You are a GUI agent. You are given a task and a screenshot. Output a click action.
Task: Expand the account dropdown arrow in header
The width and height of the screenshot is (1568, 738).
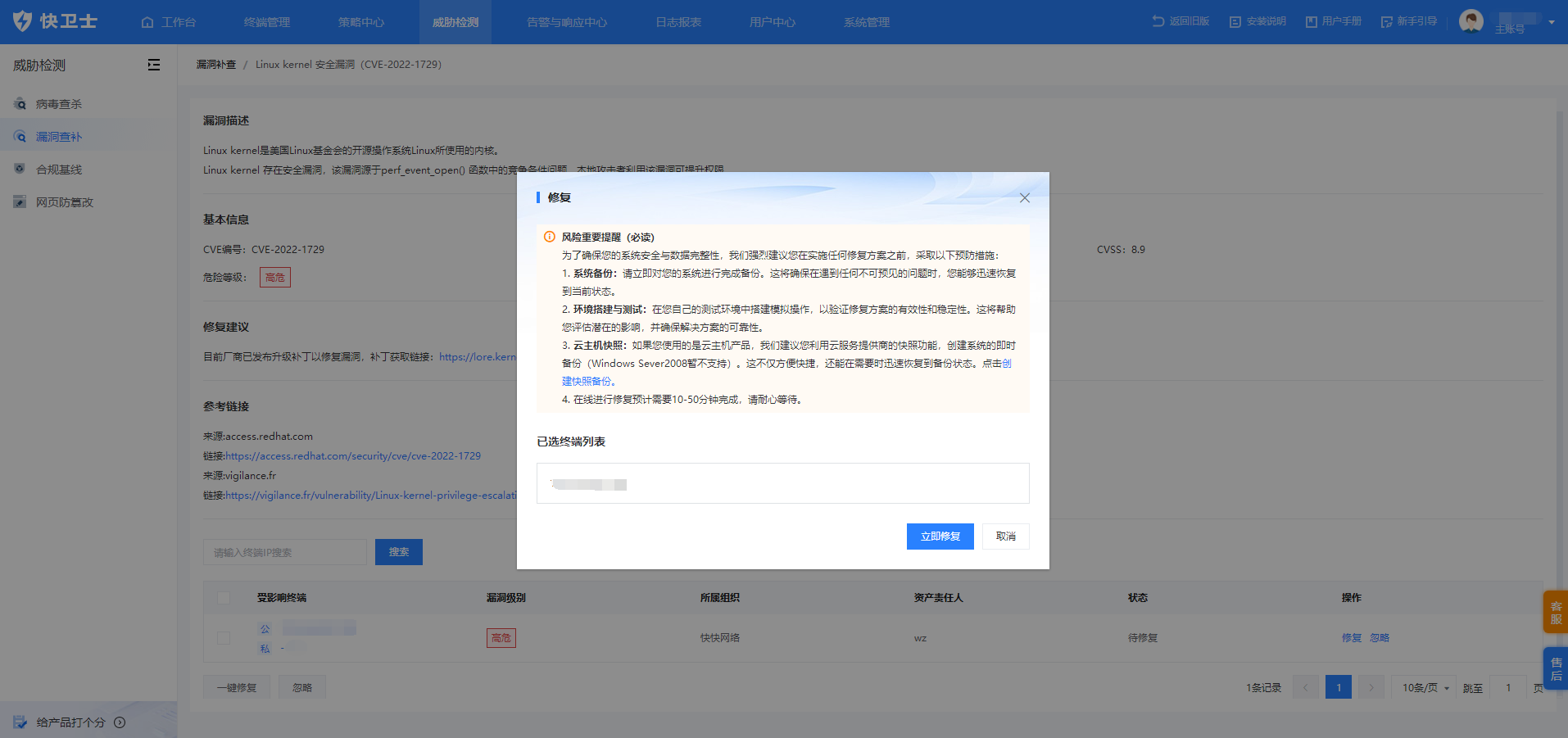[x=1552, y=22]
